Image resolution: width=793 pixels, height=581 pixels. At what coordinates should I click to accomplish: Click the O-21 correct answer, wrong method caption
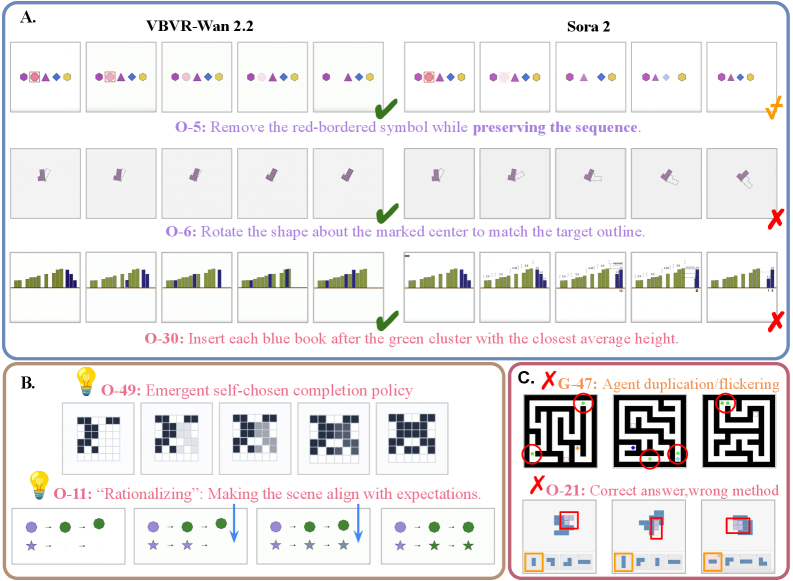663,490
